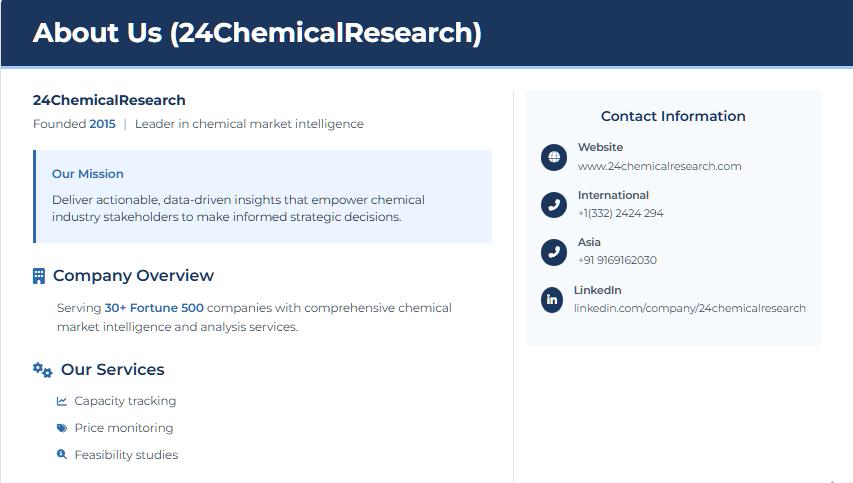Click the Capacity tracking chart icon
Viewport: 853px width, 483px height.
point(62,401)
